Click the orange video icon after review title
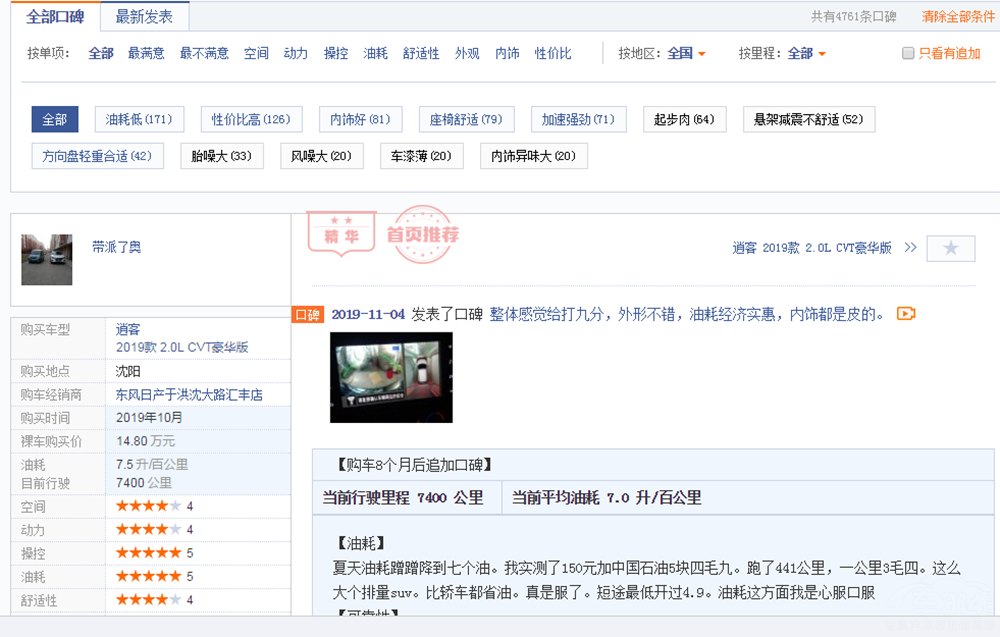 [906, 314]
